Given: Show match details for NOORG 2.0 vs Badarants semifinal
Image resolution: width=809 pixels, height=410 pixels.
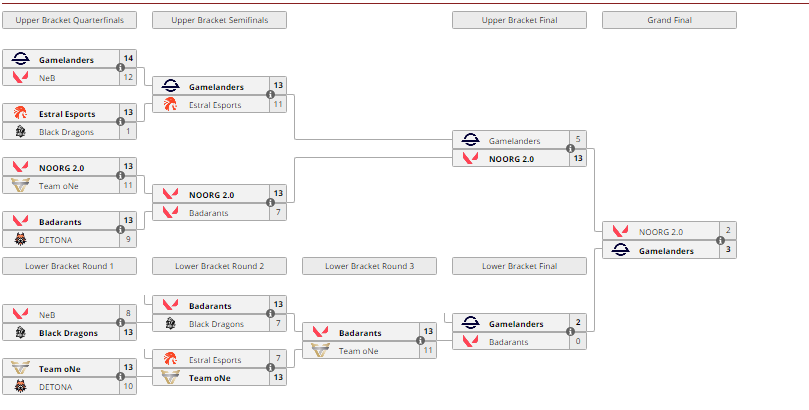Looking at the screenshot, I should 270,204.
